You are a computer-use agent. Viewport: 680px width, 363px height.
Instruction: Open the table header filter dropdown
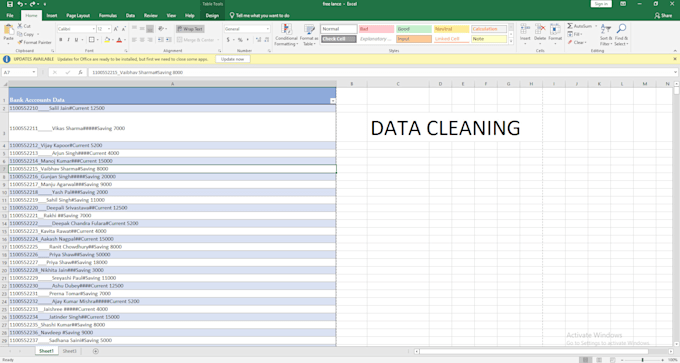tap(333, 101)
